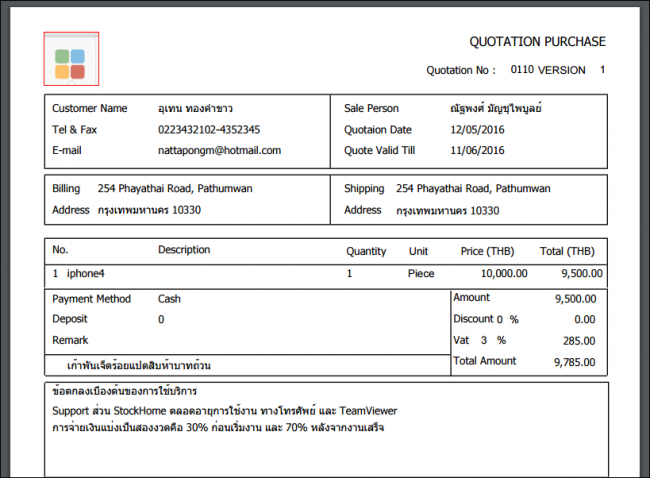Click the Remark label
Viewport: 650px width, 478px height.
point(70,340)
